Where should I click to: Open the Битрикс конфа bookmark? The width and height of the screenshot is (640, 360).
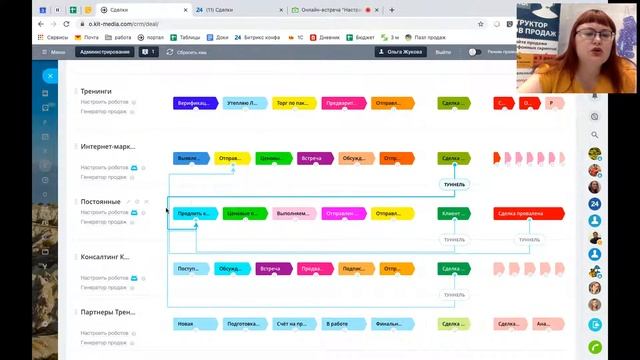pos(257,37)
